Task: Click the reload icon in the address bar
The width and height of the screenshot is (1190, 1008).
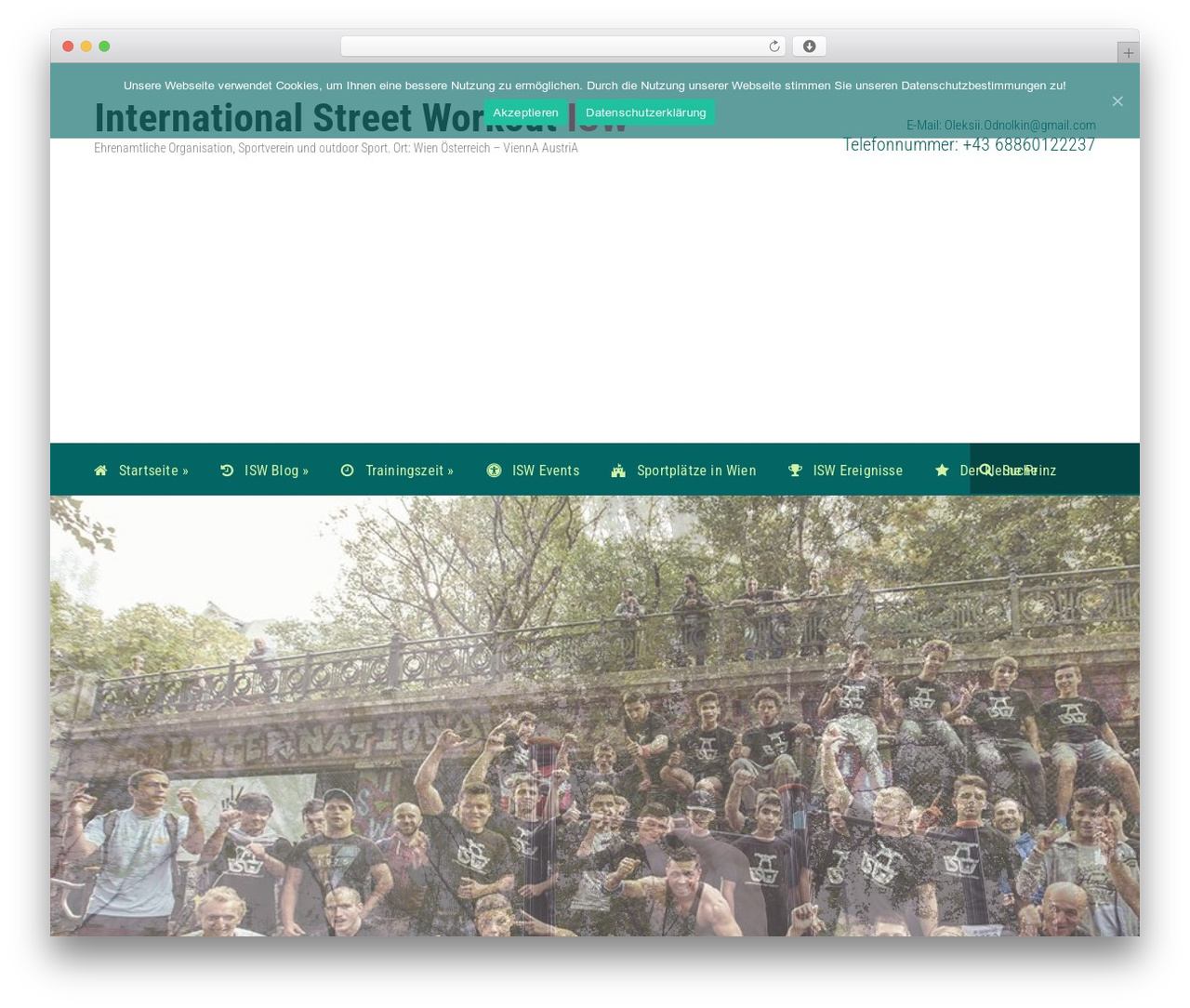Action: 773,46
